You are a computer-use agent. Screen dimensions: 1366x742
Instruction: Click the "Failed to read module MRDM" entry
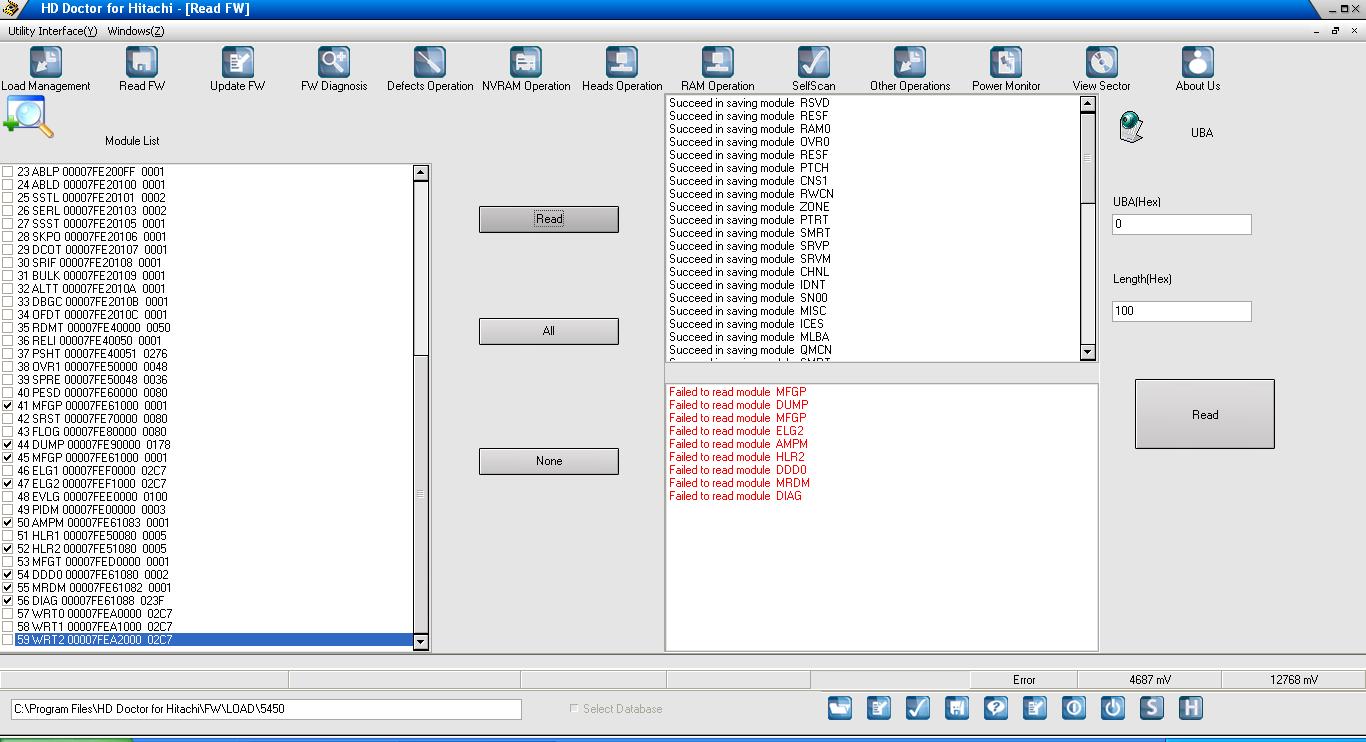740,483
